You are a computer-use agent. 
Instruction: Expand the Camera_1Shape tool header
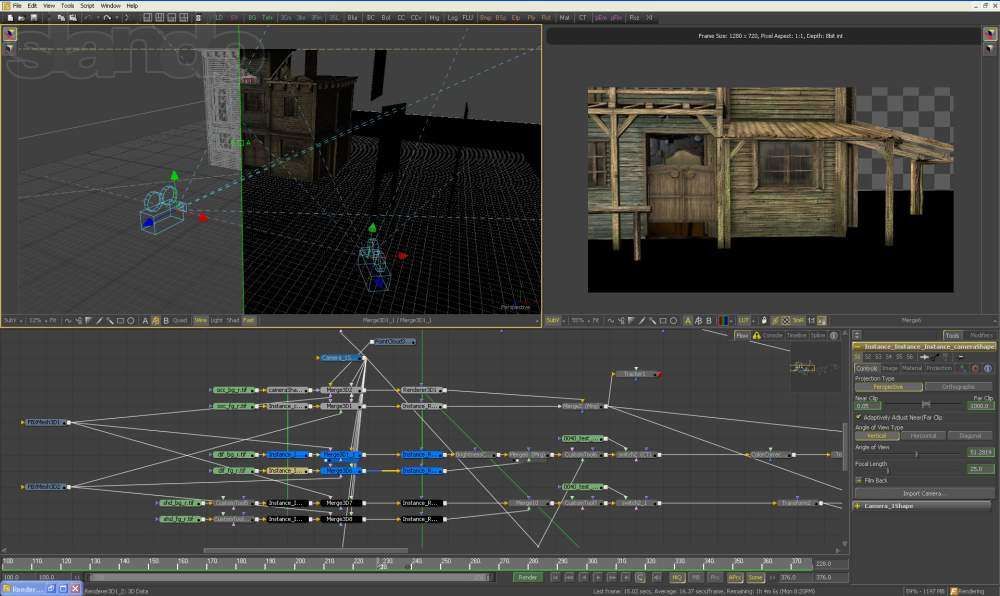(x=858, y=506)
